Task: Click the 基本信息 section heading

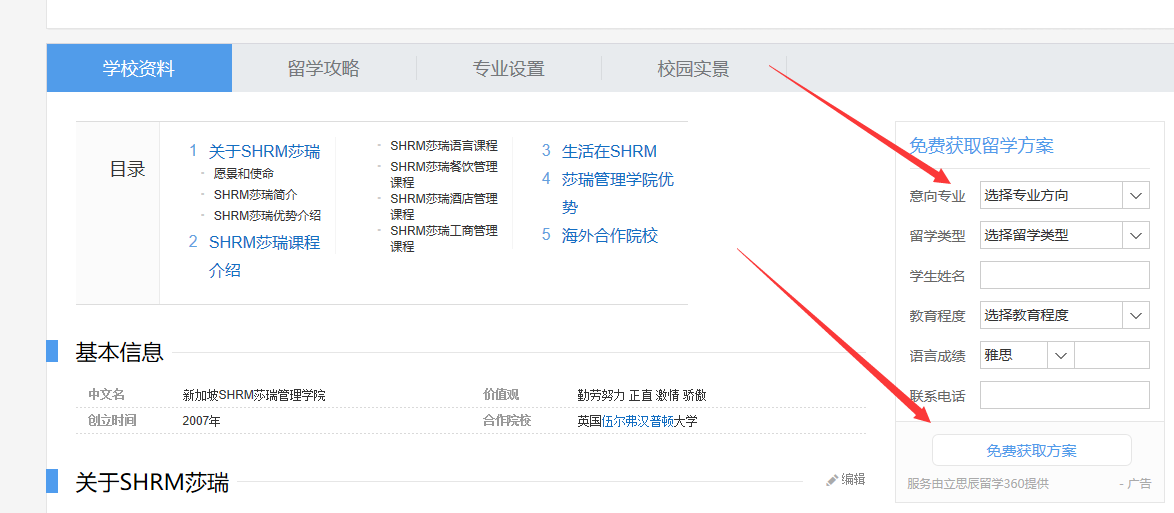Action: [120, 352]
